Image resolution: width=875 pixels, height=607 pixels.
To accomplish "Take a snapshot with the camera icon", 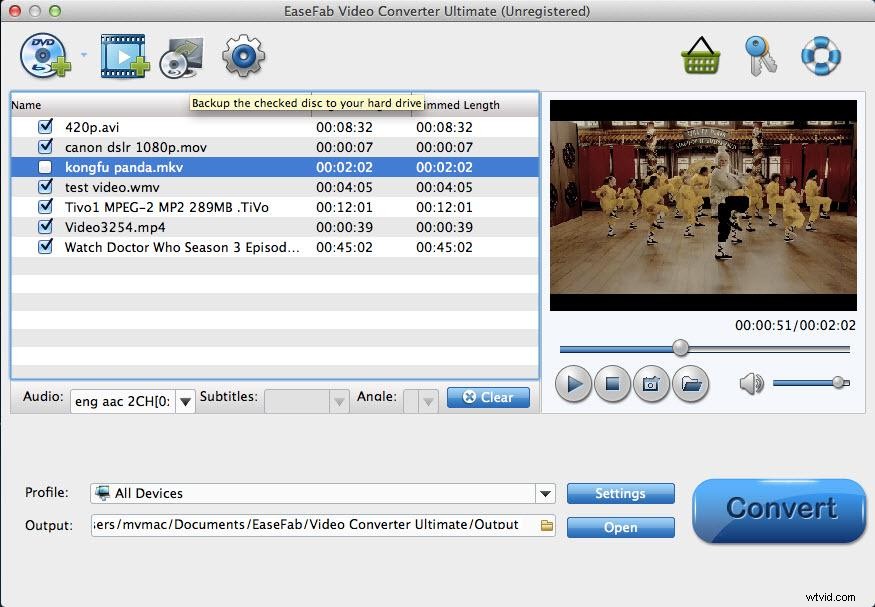I will tap(651, 384).
